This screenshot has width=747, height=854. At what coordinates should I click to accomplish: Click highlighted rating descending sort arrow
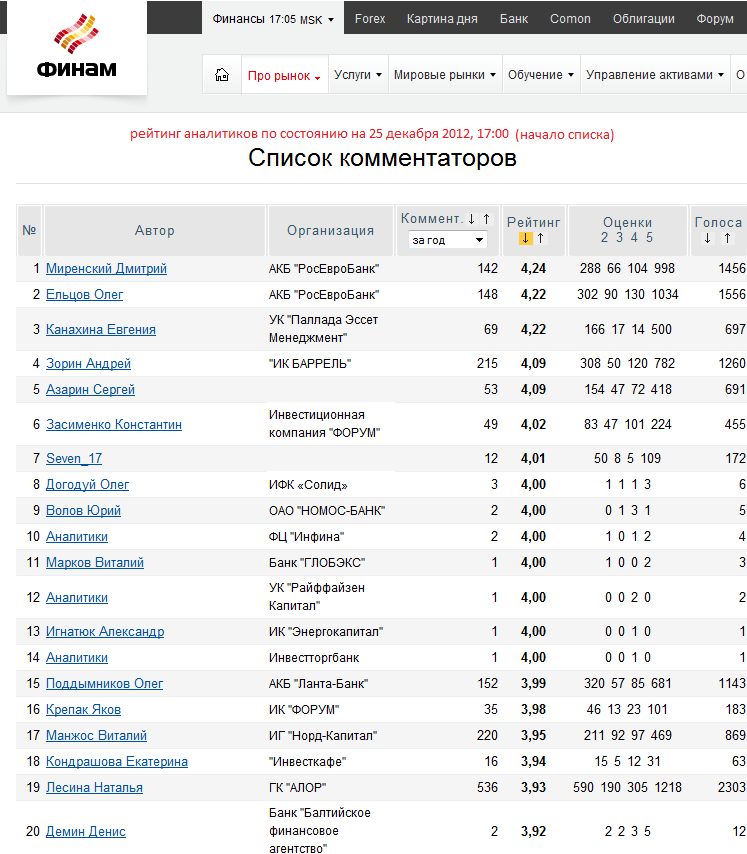pos(525,238)
